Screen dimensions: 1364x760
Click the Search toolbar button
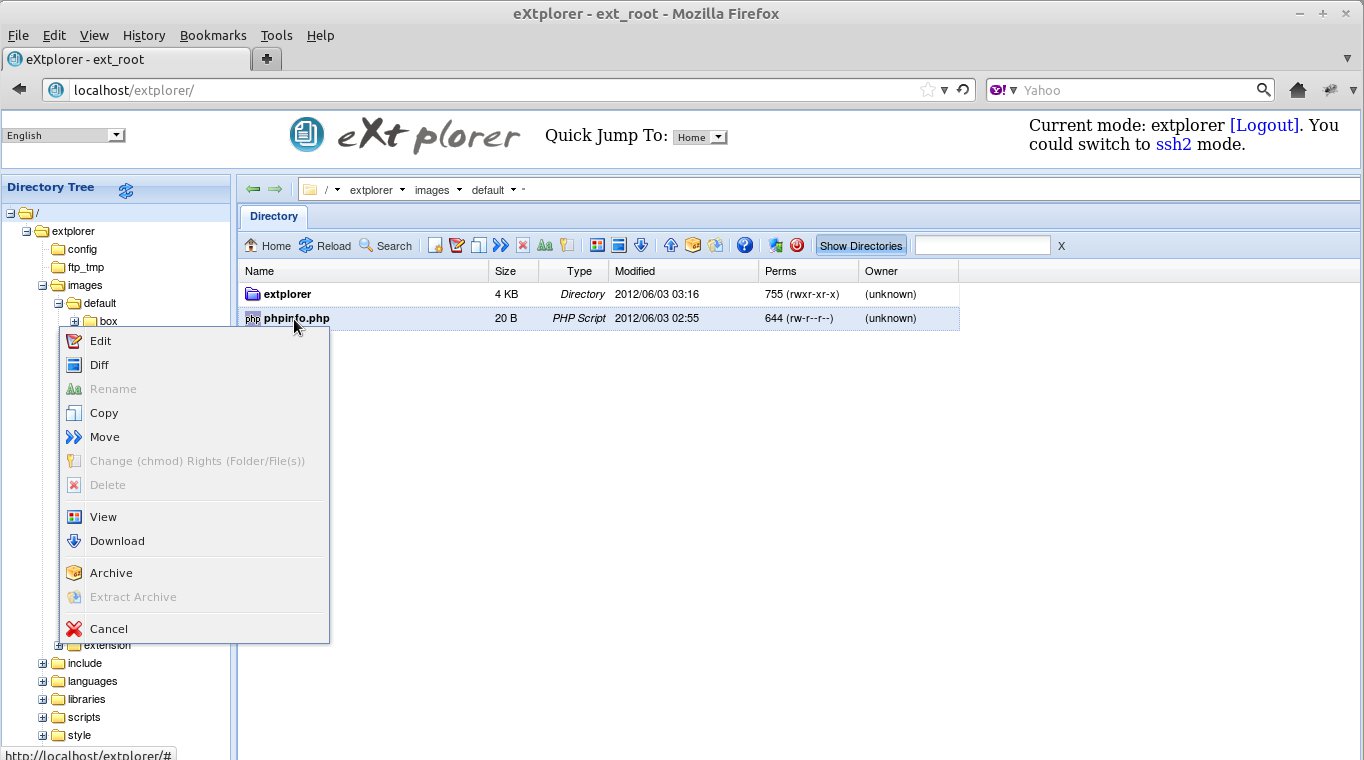(x=385, y=245)
